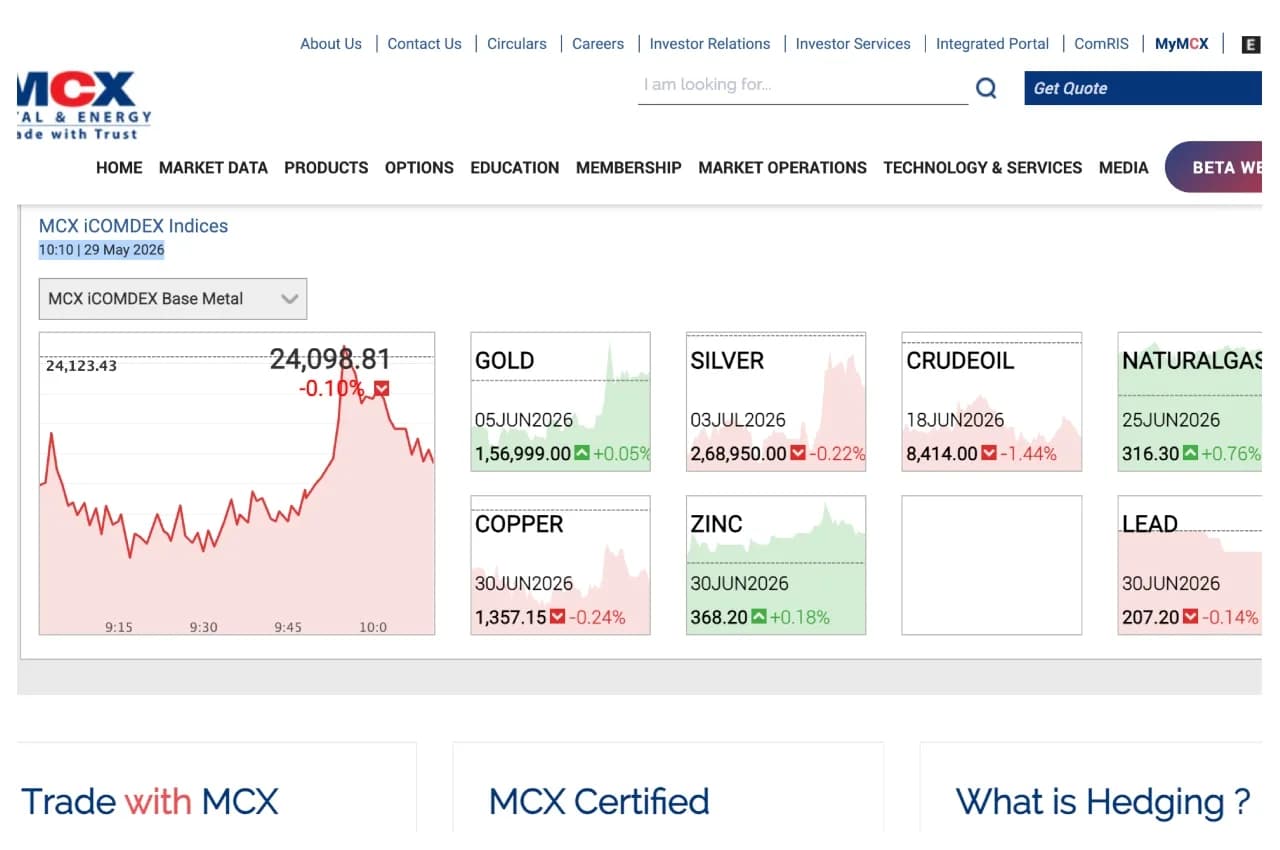The width and height of the screenshot is (1280, 850).
Task: Click the red down arrow beside LEAD price
Action: (1190, 617)
